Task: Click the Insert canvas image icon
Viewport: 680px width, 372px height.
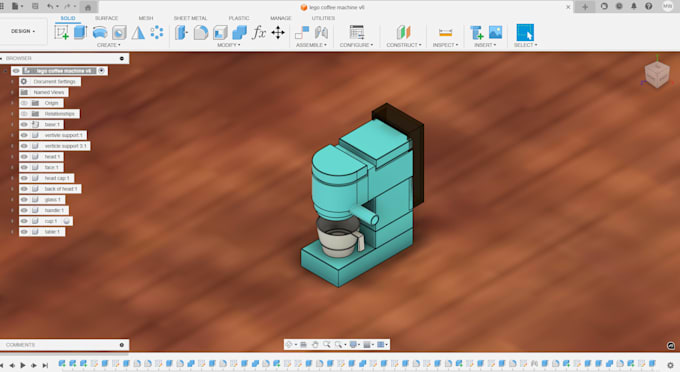Action: tap(495, 33)
